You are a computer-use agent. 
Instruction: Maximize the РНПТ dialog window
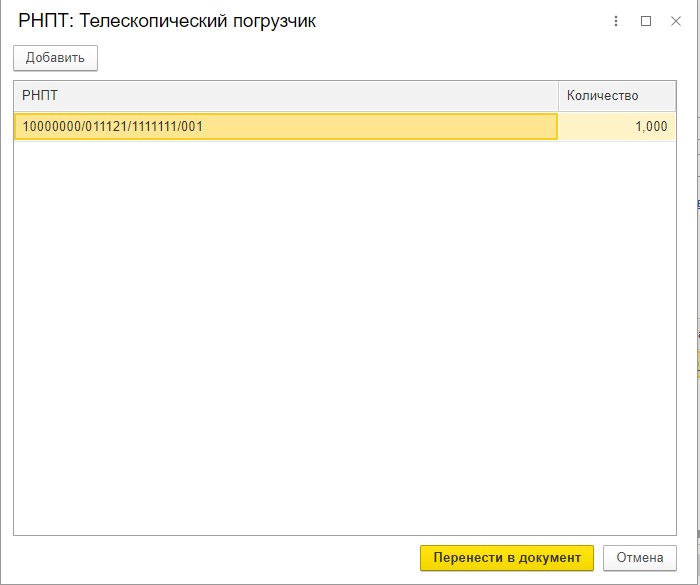point(646,21)
